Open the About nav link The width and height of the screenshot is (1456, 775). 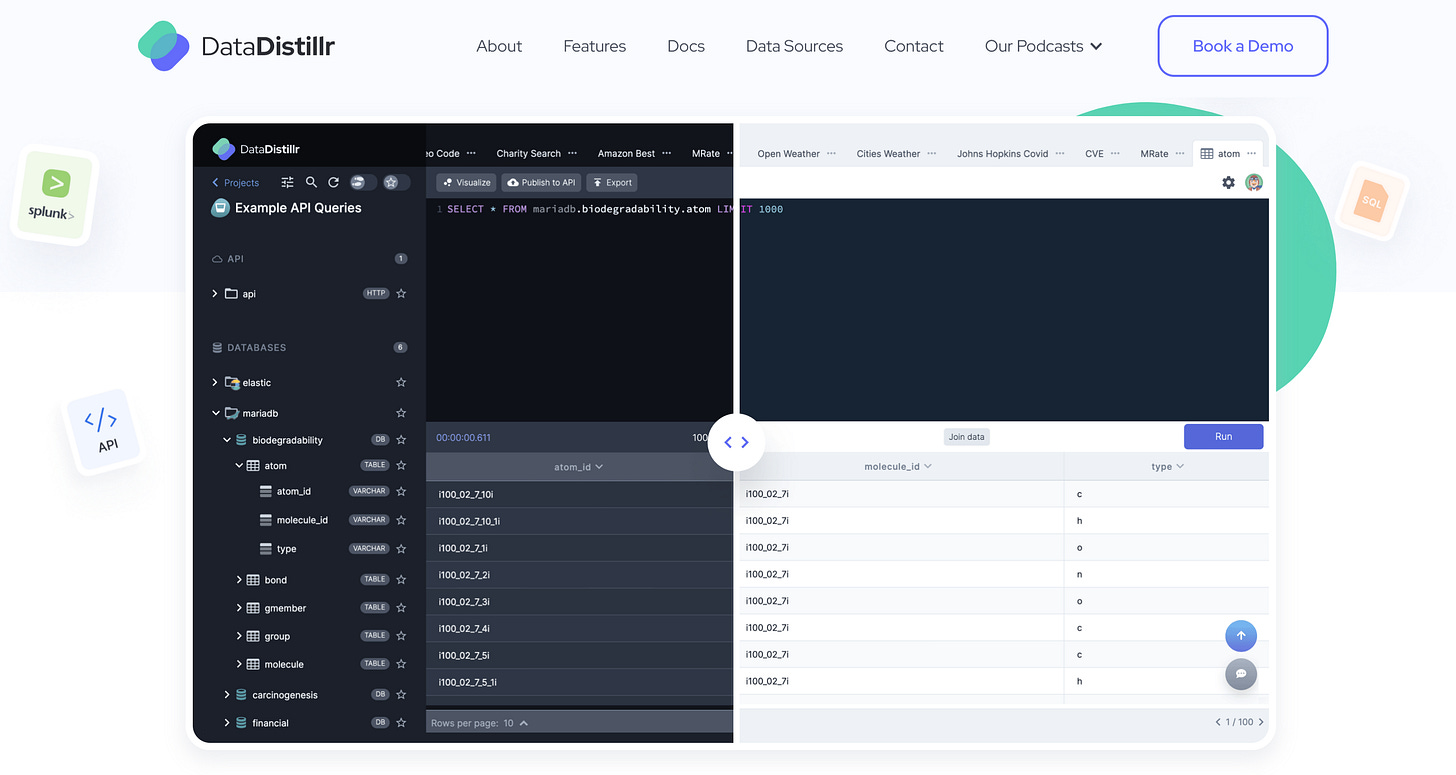click(499, 46)
